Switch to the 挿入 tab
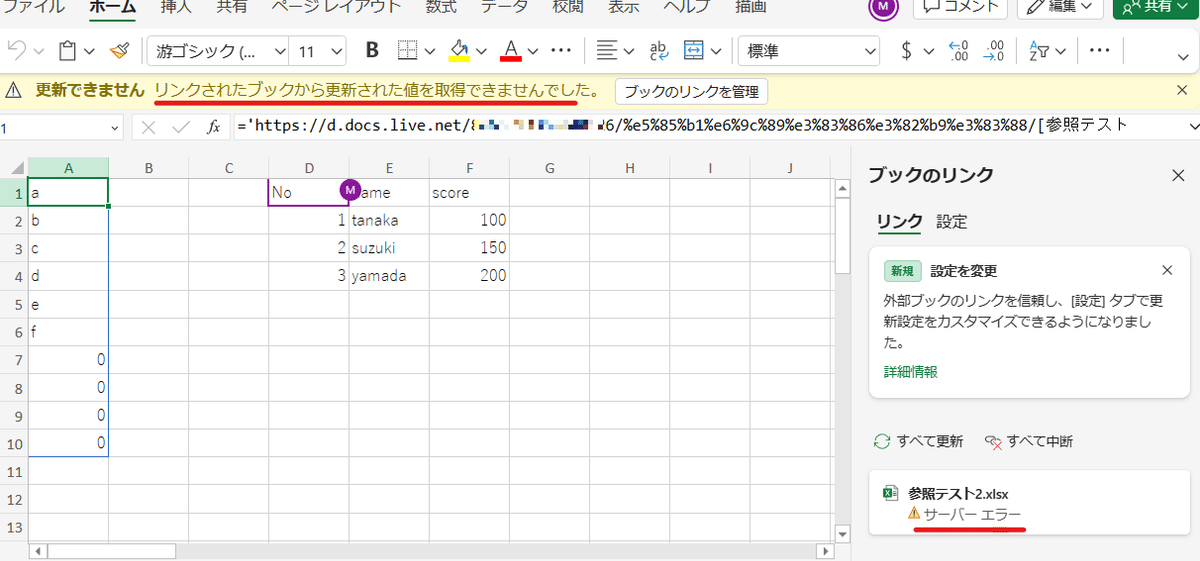Screen dimensions: 1200x561 pos(176,7)
